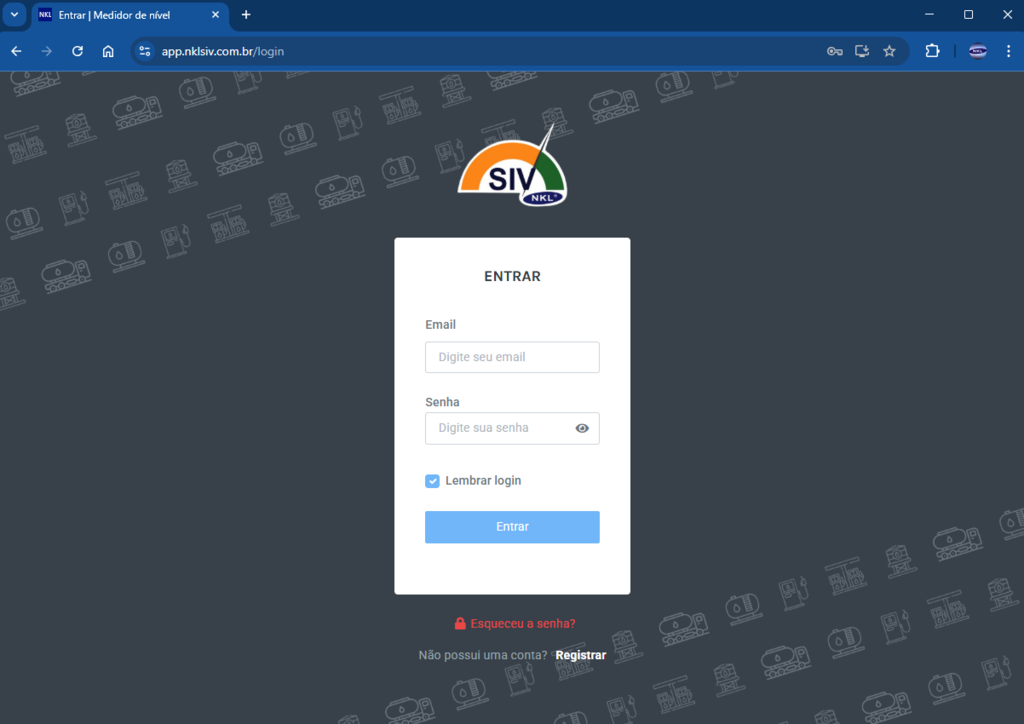This screenshot has height=724, width=1024.
Task: Click the Registrar link
Action: tap(581, 655)
